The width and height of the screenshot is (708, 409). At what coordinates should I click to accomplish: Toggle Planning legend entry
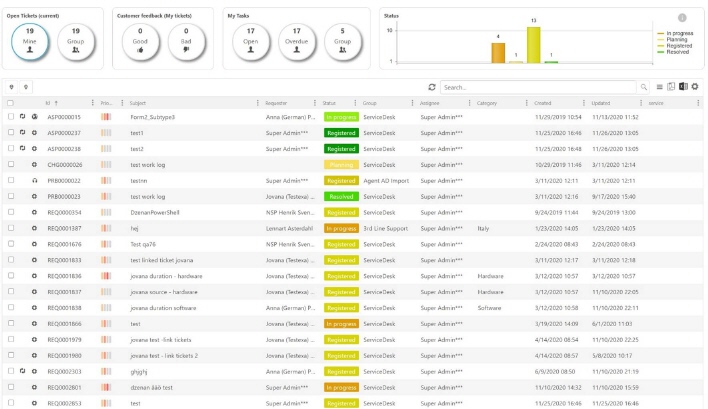pos(673,39)
